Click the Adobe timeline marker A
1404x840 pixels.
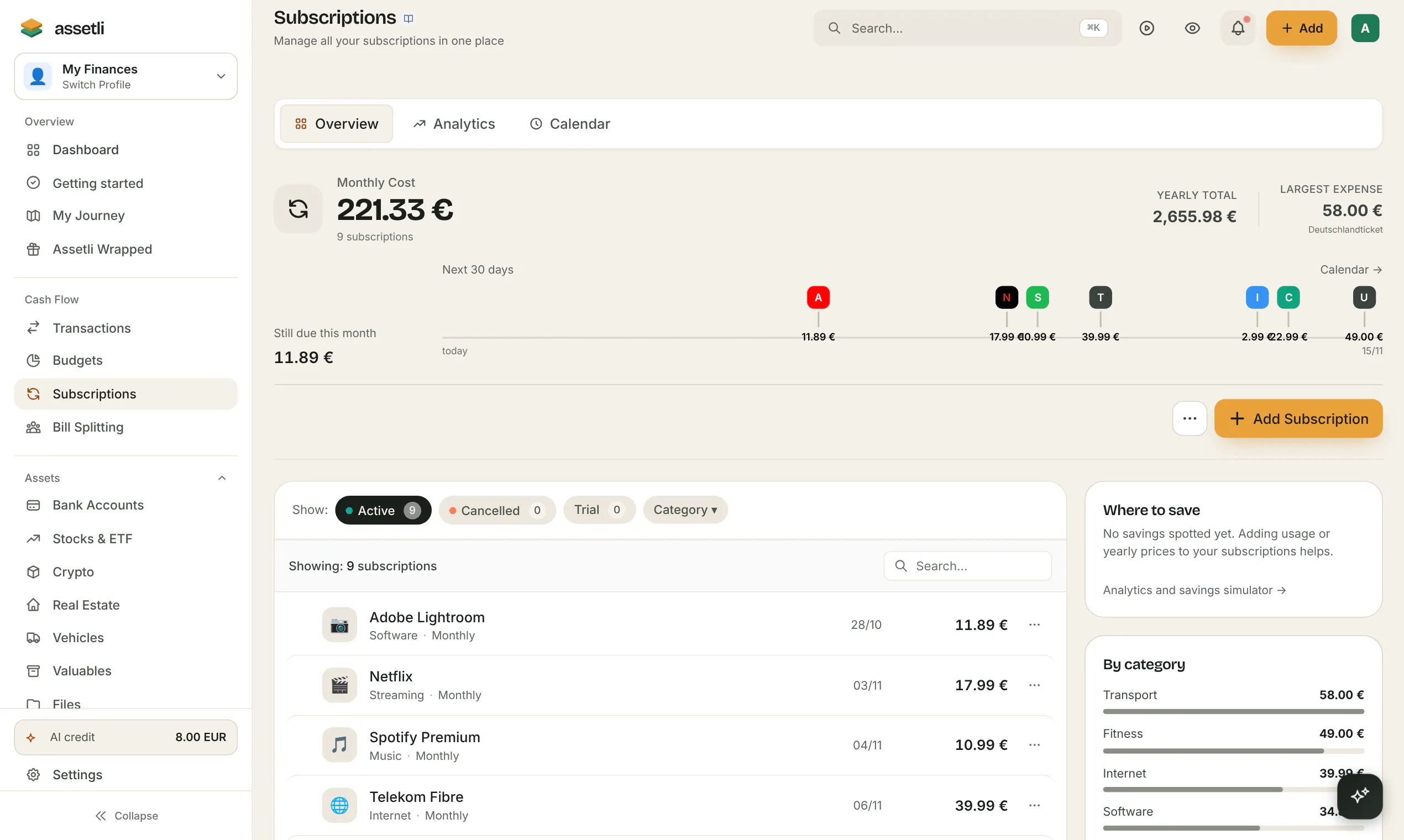[x=818, y=297]
